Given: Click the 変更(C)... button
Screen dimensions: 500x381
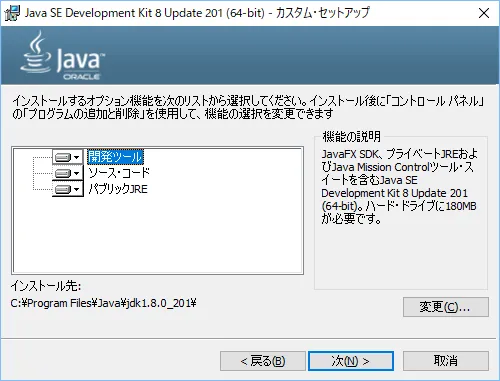Looking at the screenshot, I should click(446, 307).
